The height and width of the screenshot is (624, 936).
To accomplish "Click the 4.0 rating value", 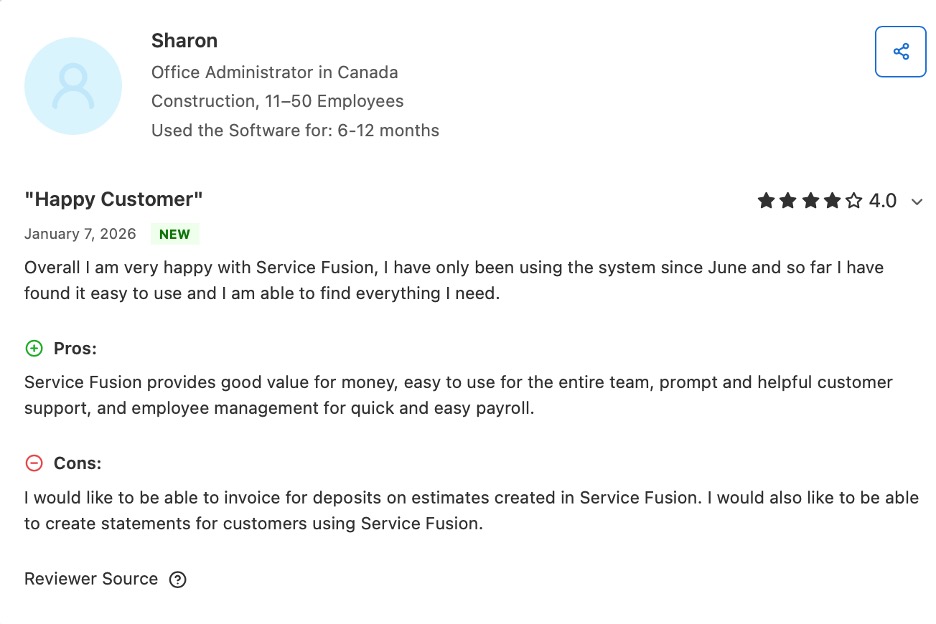I will [x=882, y=200].
